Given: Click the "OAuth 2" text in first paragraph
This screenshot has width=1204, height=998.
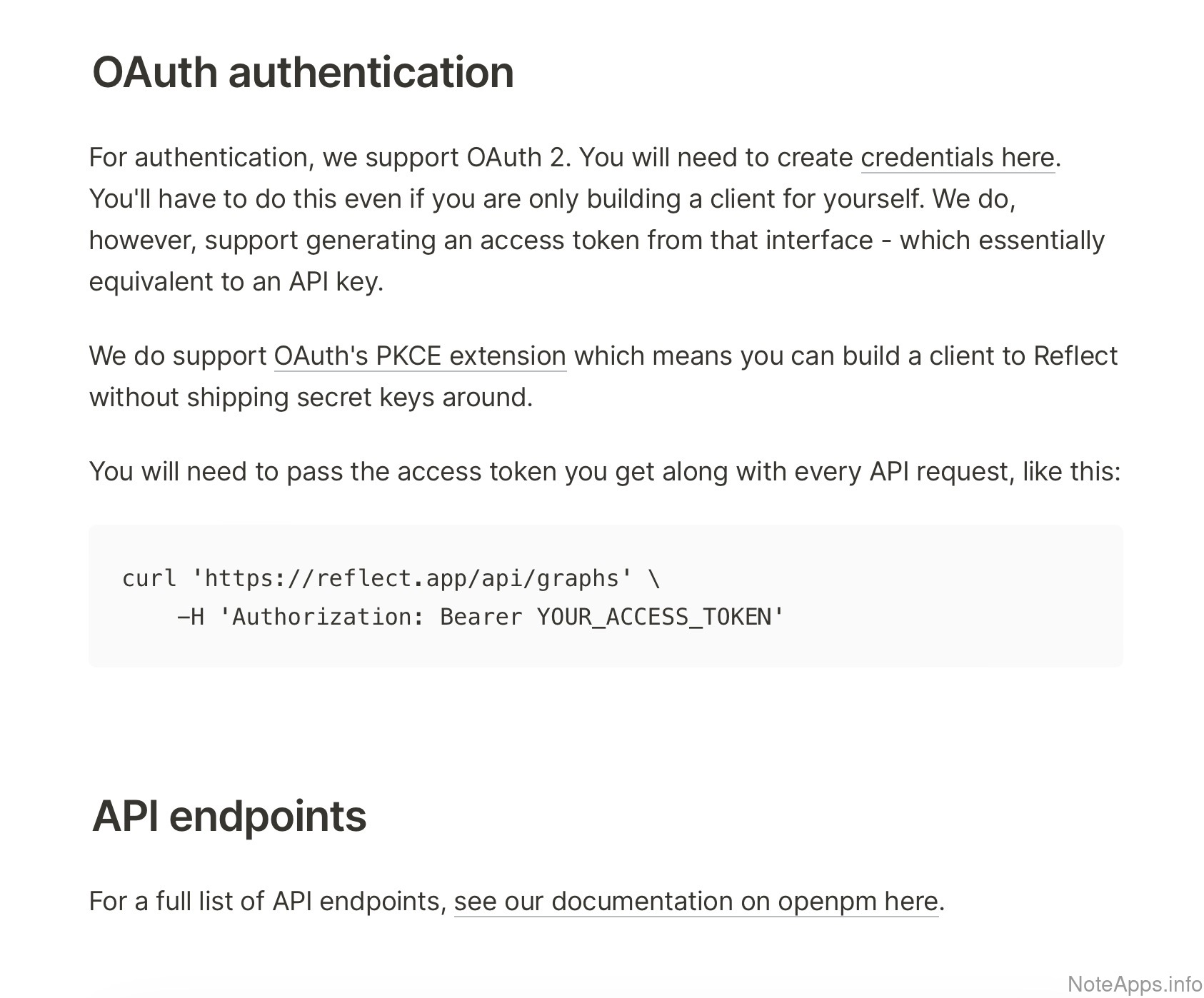Looking at the screenshot, I should (x=514, y=158).
